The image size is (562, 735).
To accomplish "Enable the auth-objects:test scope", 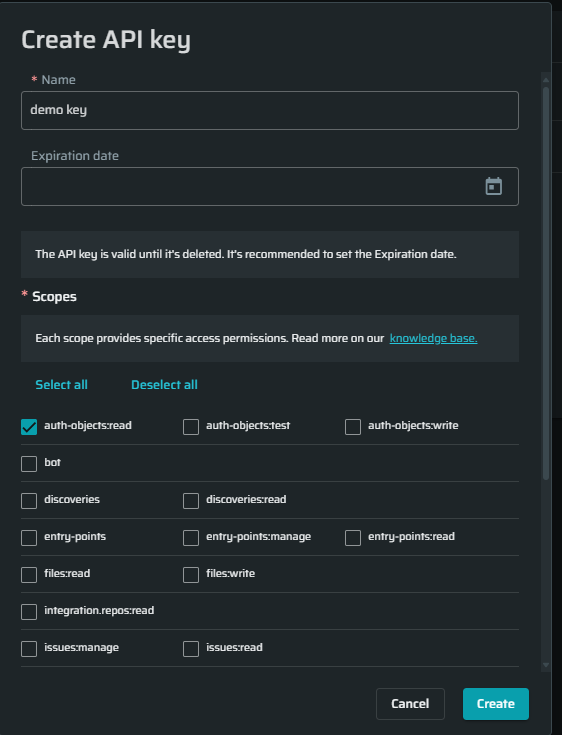I will [191, 427].
